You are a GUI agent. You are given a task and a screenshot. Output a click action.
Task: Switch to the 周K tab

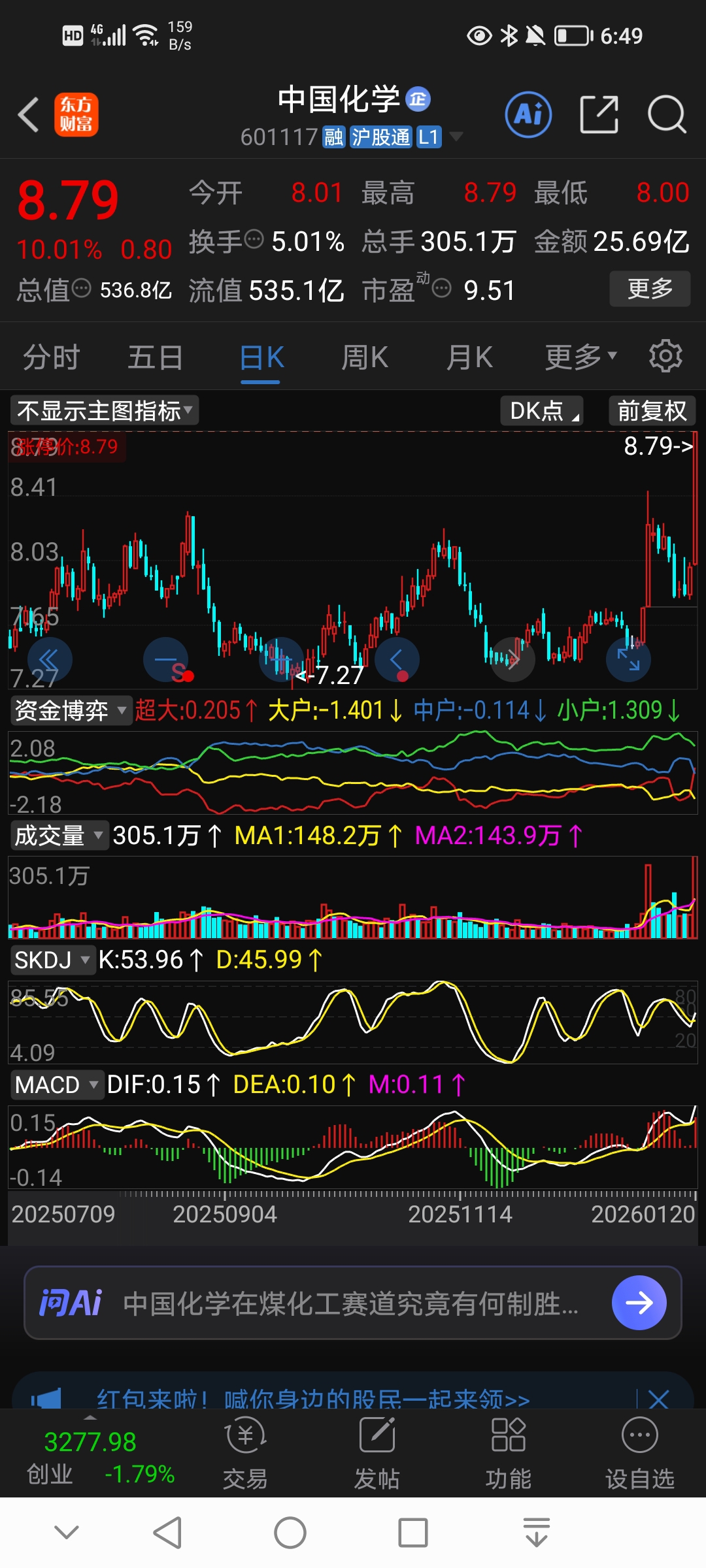coord(365,357)
